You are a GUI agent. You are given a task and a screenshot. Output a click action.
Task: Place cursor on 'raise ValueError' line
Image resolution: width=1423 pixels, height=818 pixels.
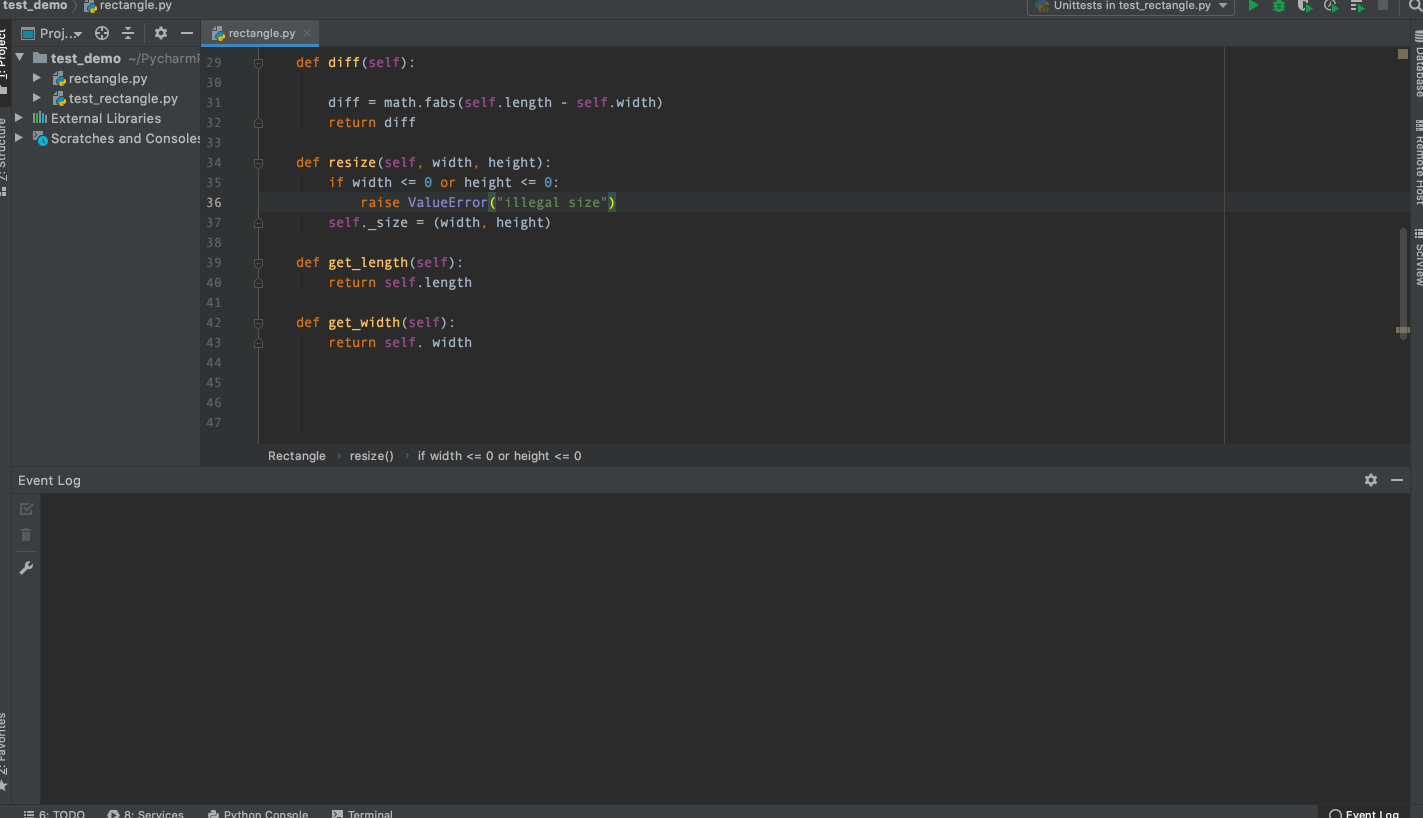[x=488, y=202]
